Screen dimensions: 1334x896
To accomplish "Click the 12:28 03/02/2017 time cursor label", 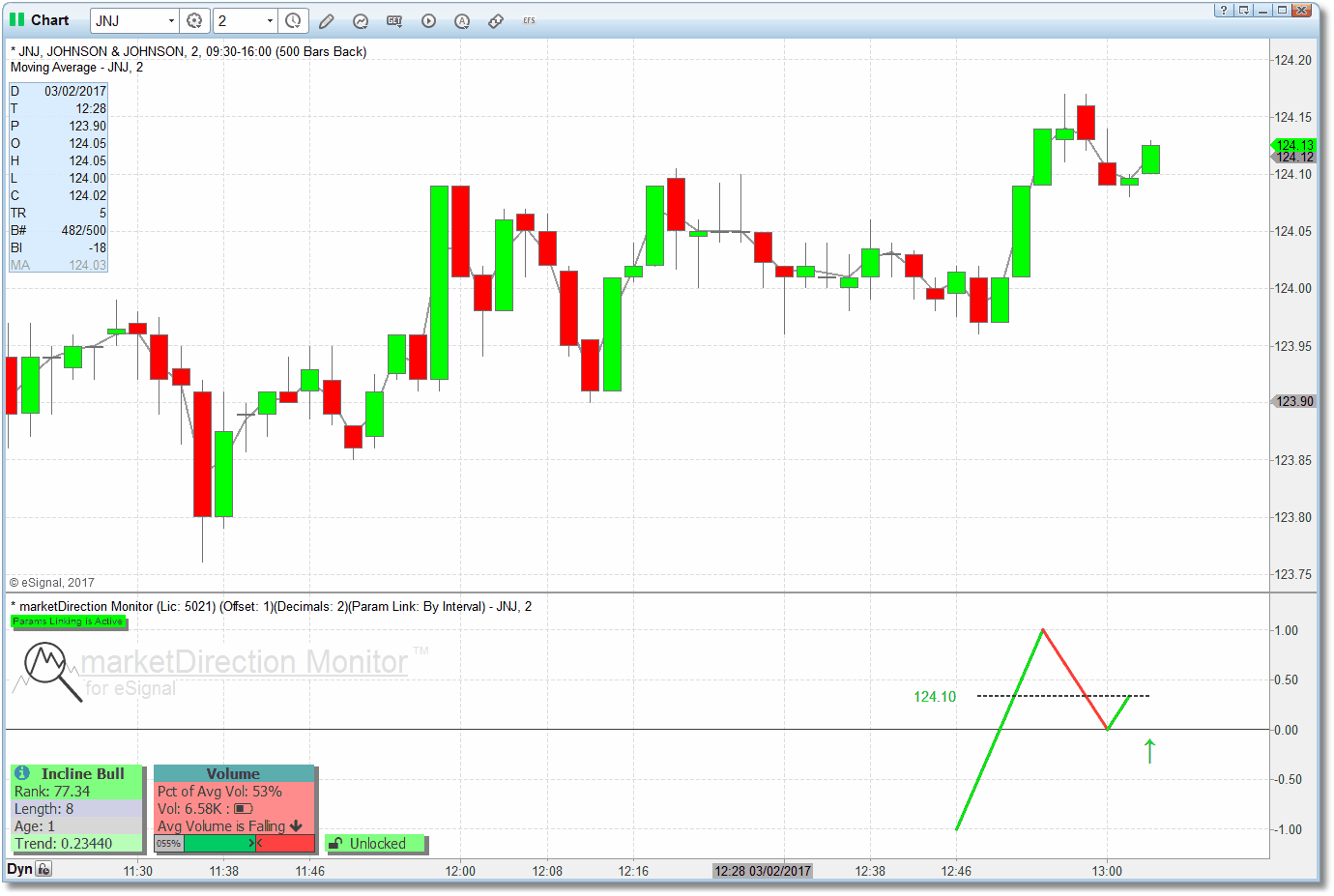I will (763, 871).
